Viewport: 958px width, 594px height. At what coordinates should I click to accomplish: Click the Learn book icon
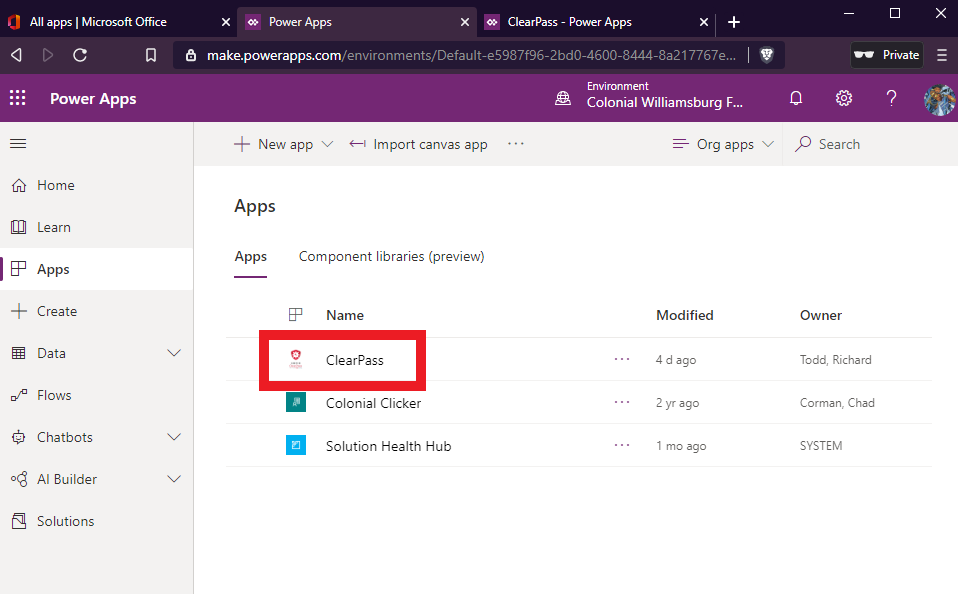[x=19, y=227]
